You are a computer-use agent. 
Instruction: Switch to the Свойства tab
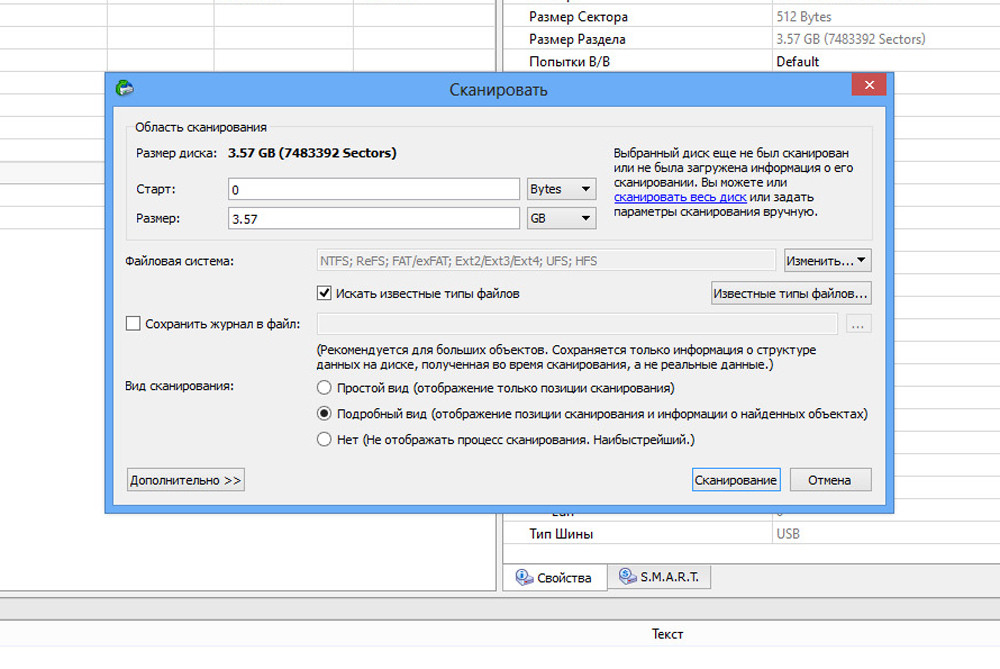tap(555, 578)
